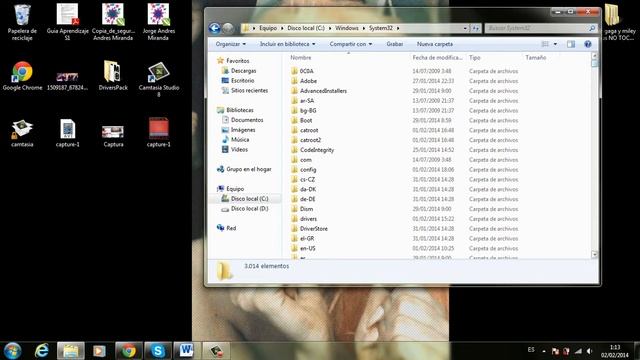The height and width of the screenshot is (360, 640).
Task: Open the view options dropdown arrow
Action: pyautogui.click(x=555, y=44)
